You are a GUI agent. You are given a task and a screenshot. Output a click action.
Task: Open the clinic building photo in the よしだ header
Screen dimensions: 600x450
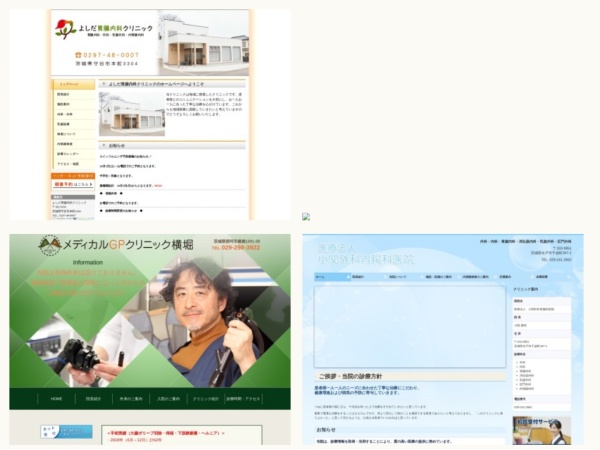point(204,44)
